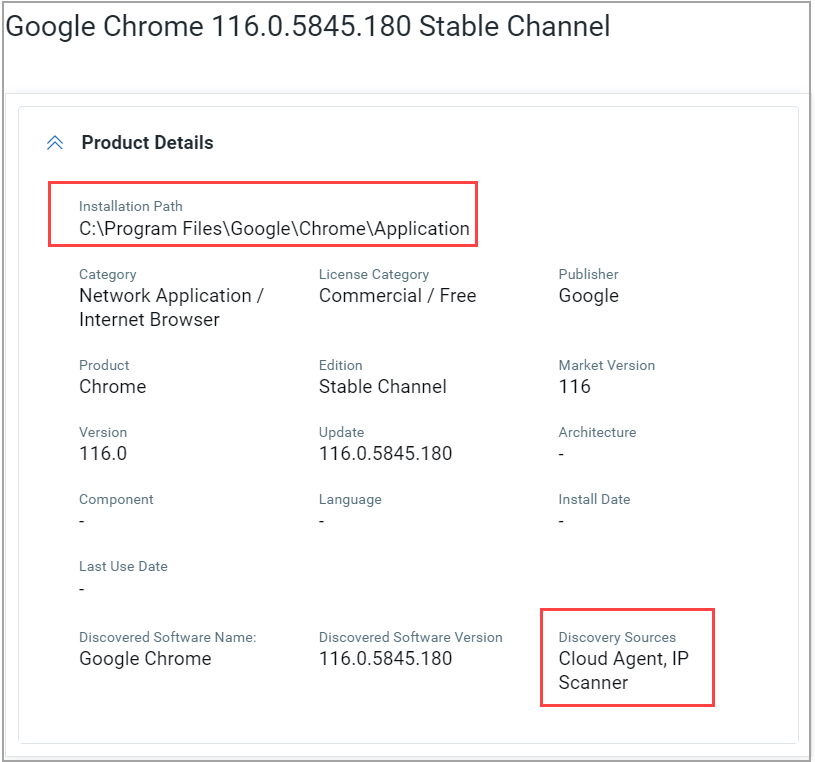The image size is (815, 762).
Task: Select the C:\Program Files\Google\Chrome\Application path
Action: [274, 229]
